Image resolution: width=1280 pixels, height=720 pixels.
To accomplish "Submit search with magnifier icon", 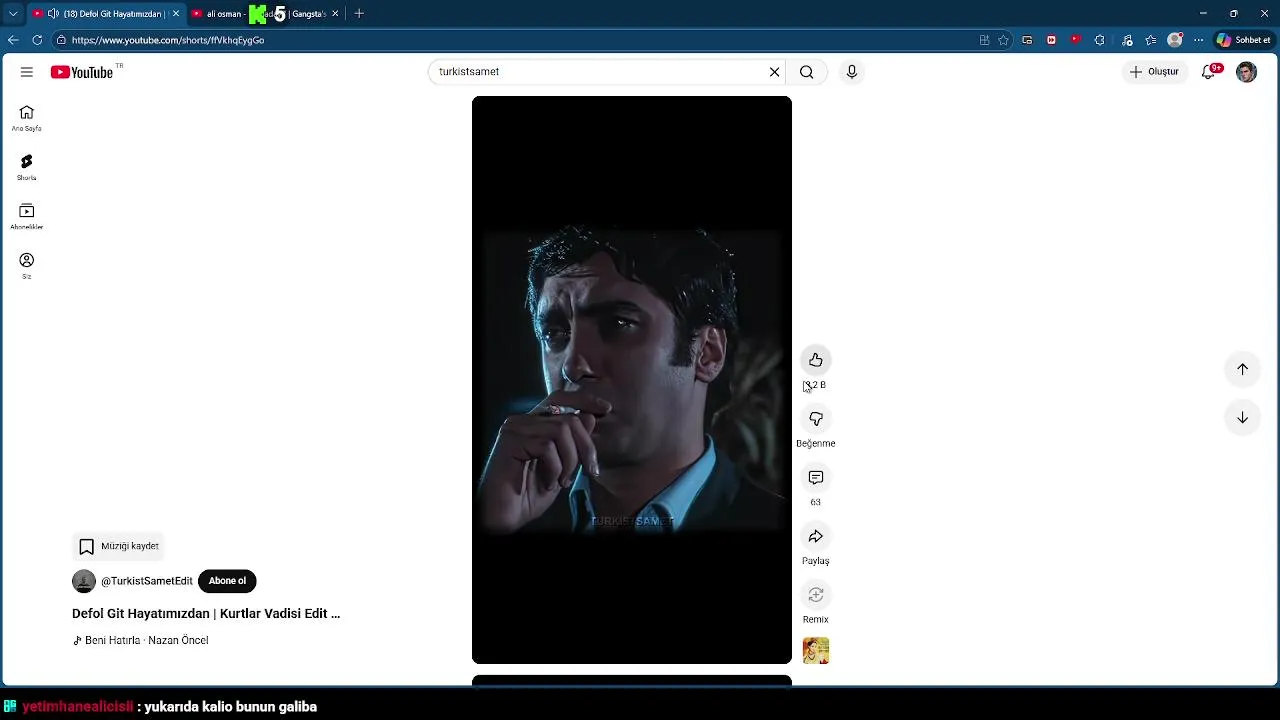I will [806, 72].
